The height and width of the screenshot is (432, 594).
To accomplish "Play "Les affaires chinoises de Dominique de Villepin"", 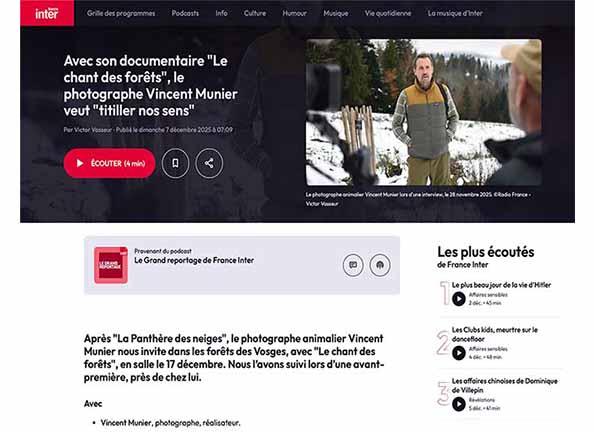I will [x=458, y=404].
